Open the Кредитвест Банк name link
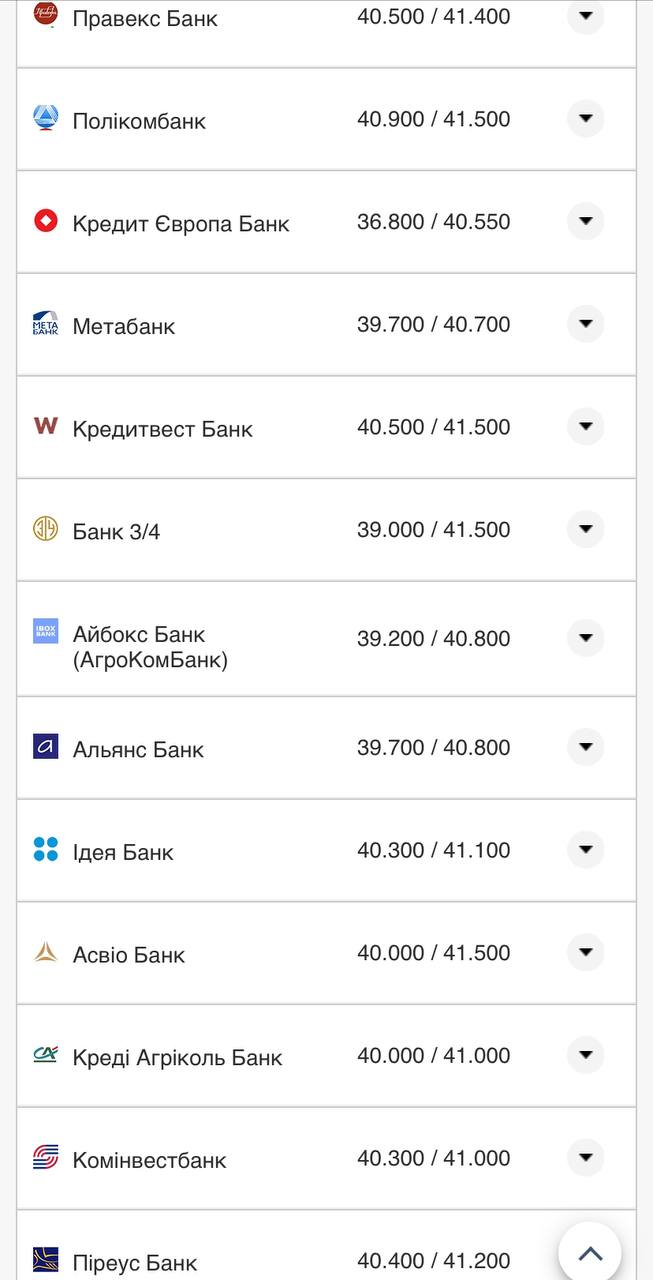 tap(163, 429)
